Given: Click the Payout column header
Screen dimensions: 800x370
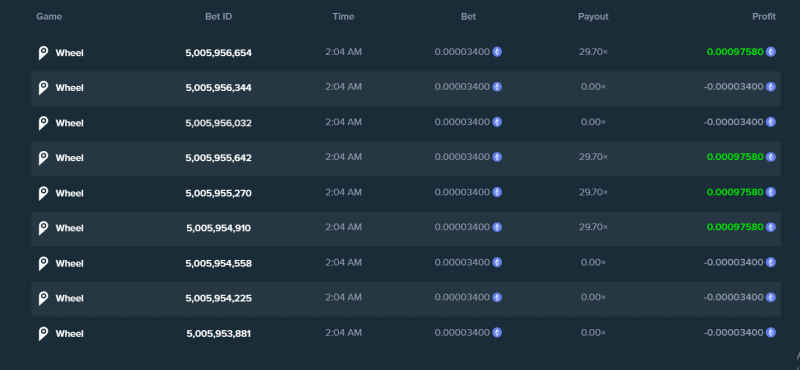Looking at the screenshot, I should tap(593, 16).
